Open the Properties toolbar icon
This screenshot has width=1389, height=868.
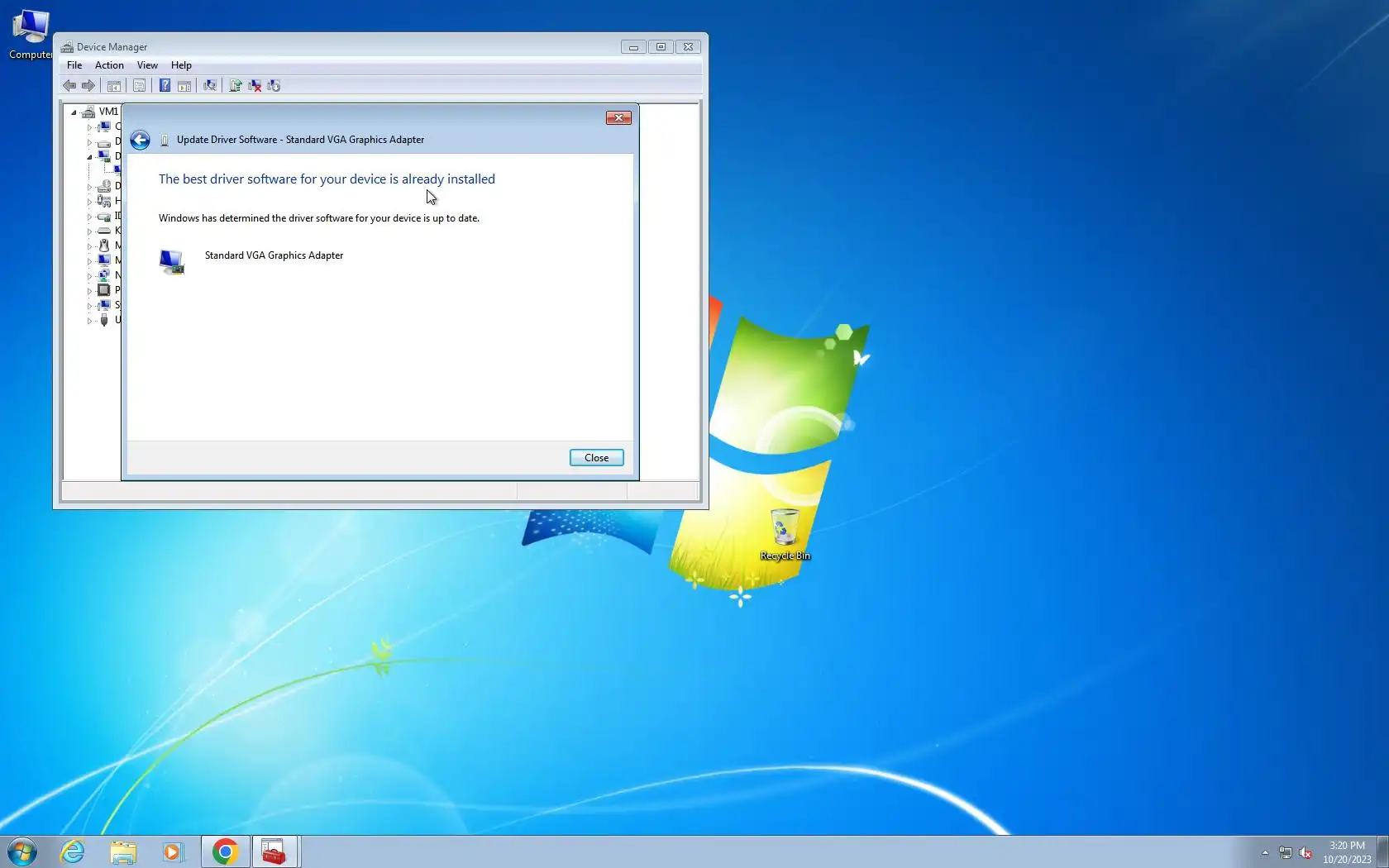click(x=140, y=85)
